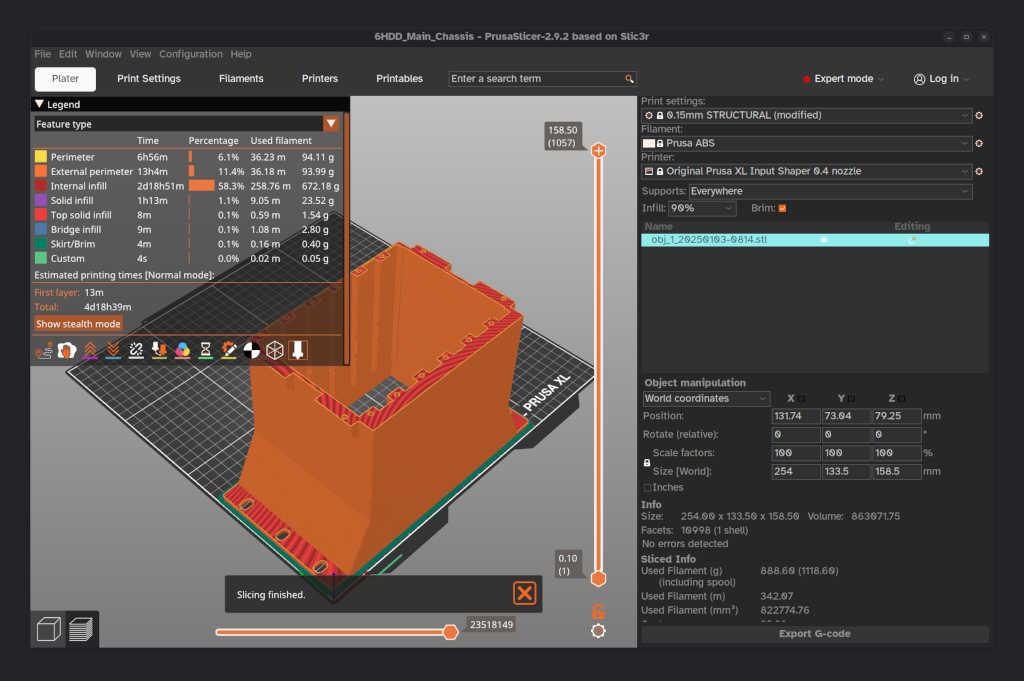Open layer slider settings cog icon

point(598,631)
